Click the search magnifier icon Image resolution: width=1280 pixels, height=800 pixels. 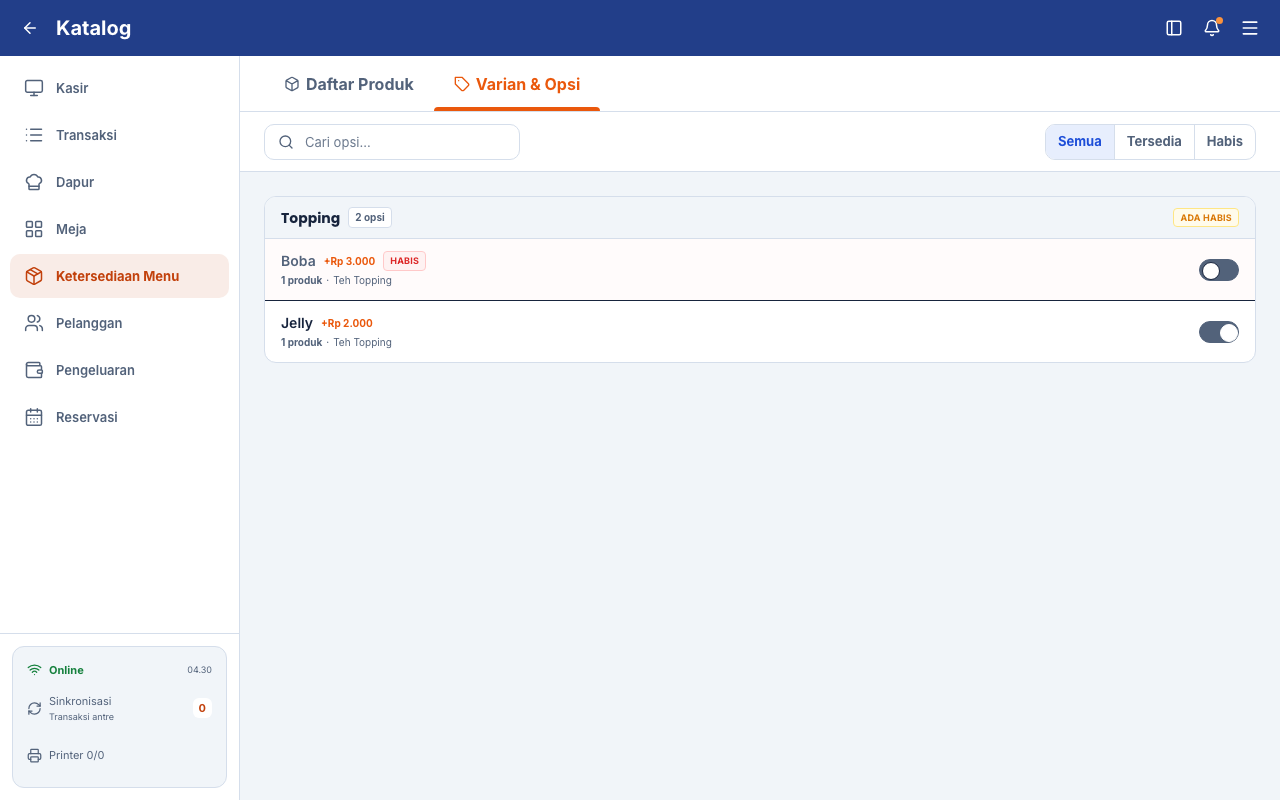click(286, 142)
